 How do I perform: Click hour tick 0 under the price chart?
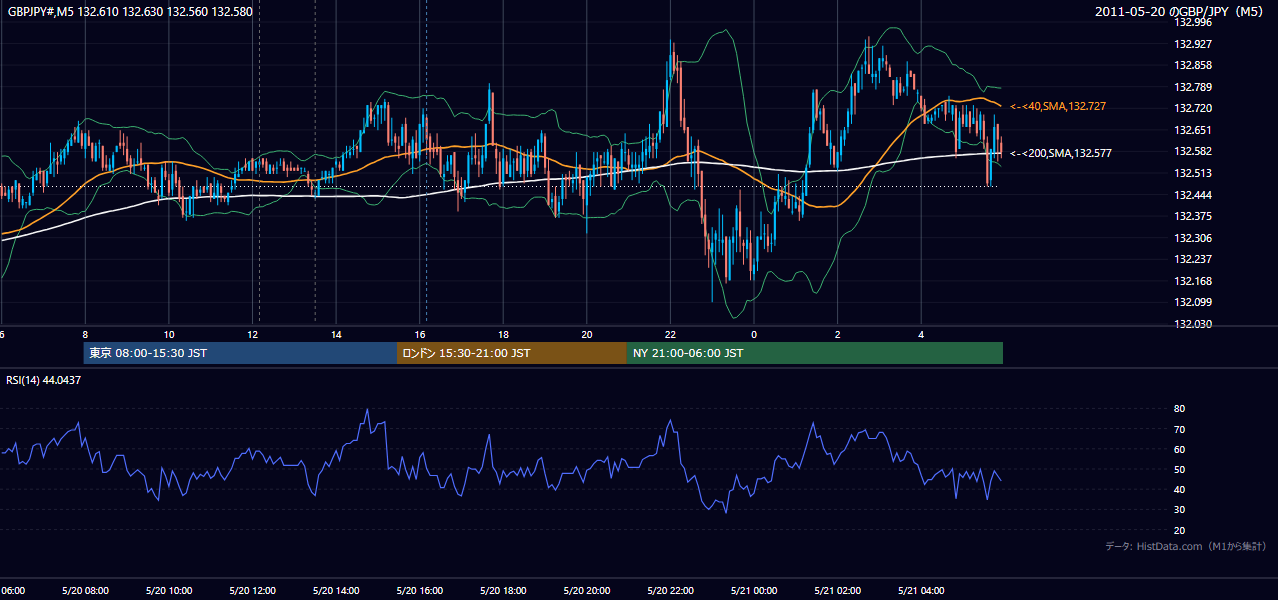tap(754, 334)
